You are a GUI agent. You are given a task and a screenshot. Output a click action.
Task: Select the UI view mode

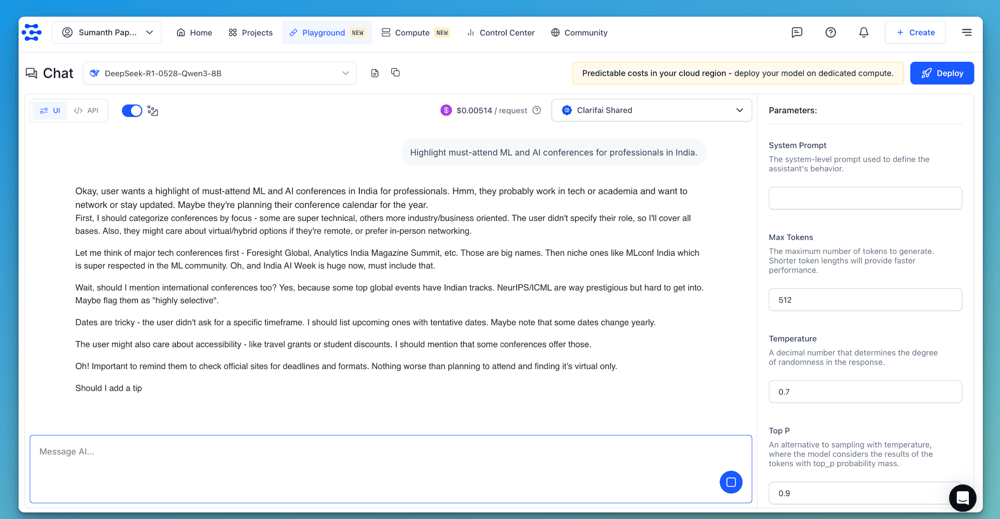click(x=51, y=111)
